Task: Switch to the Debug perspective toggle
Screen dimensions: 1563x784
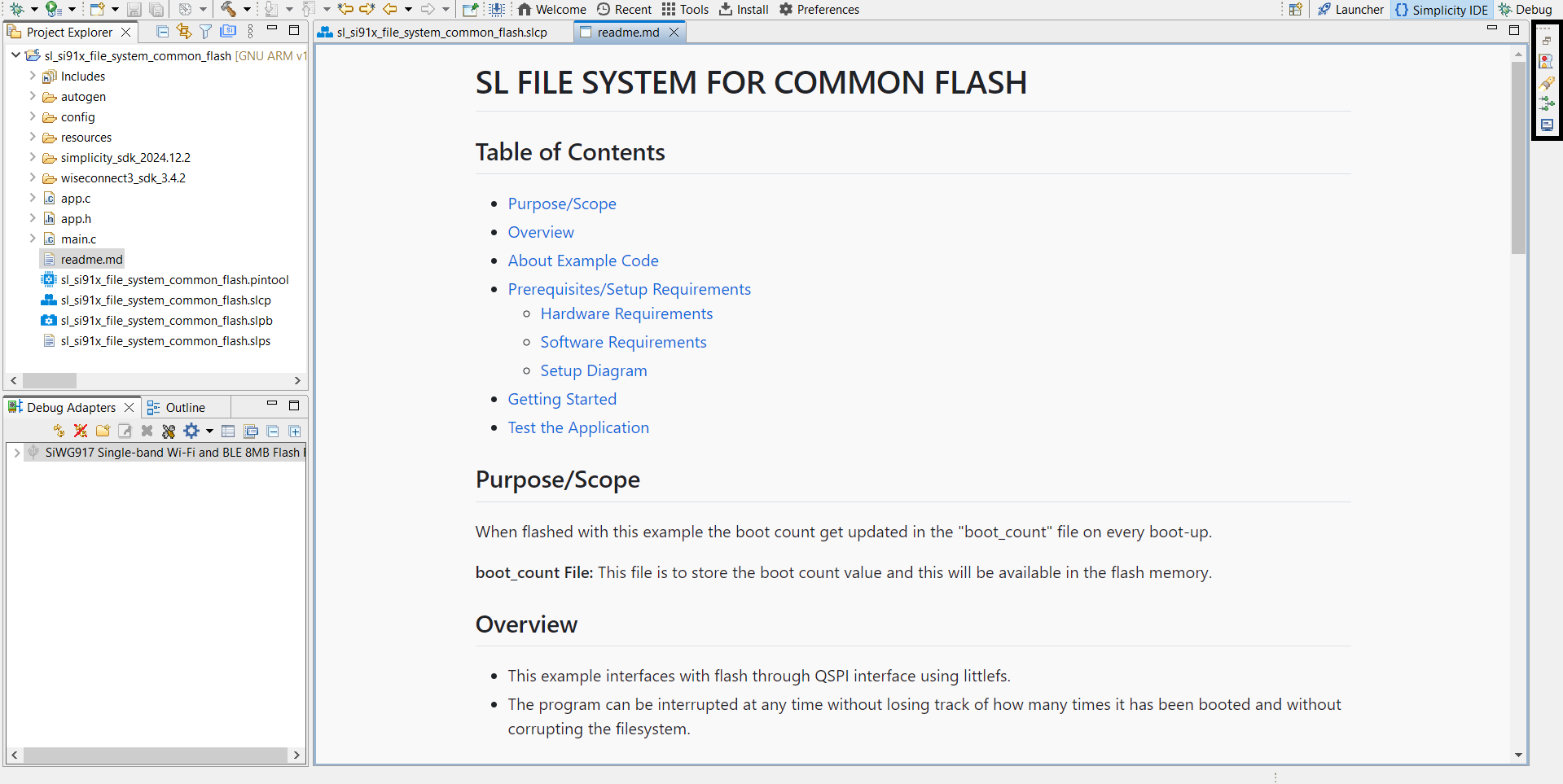Action: pyautogui.click(x=1526, y=10)
